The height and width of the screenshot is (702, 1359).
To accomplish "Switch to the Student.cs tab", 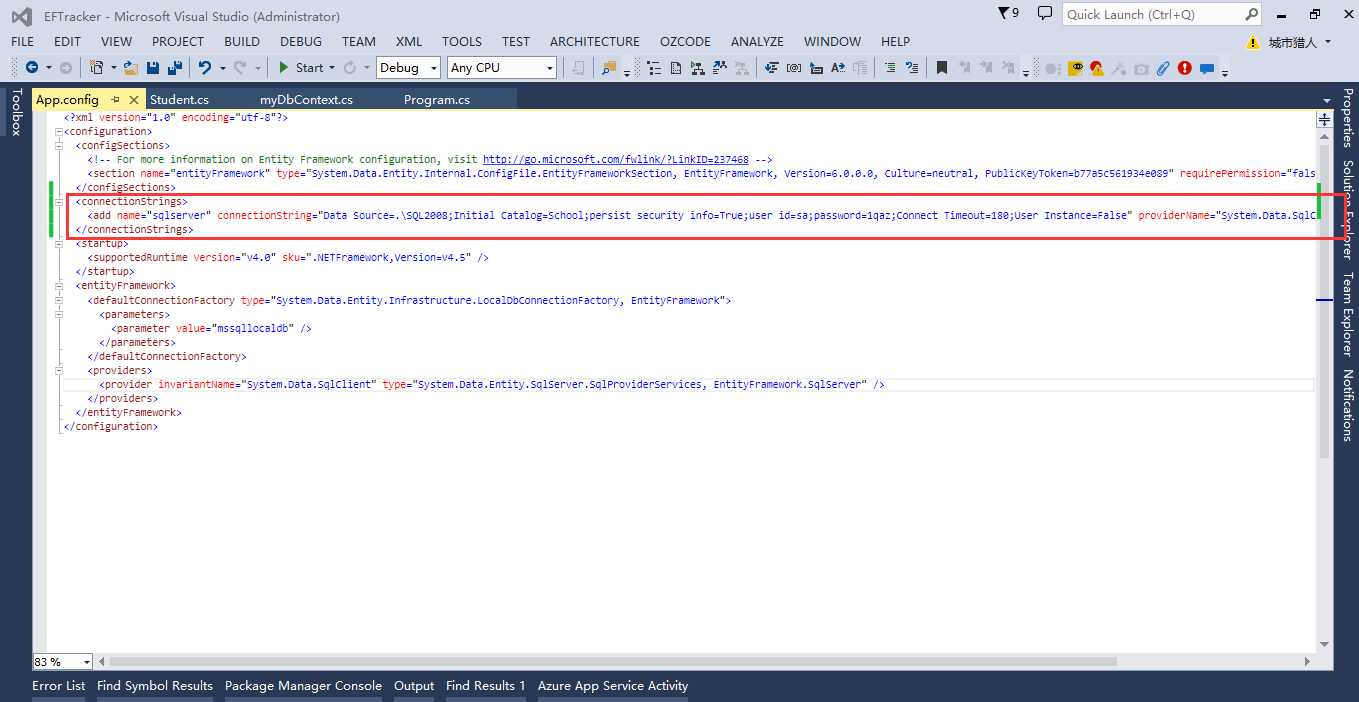I will point(179,99).
